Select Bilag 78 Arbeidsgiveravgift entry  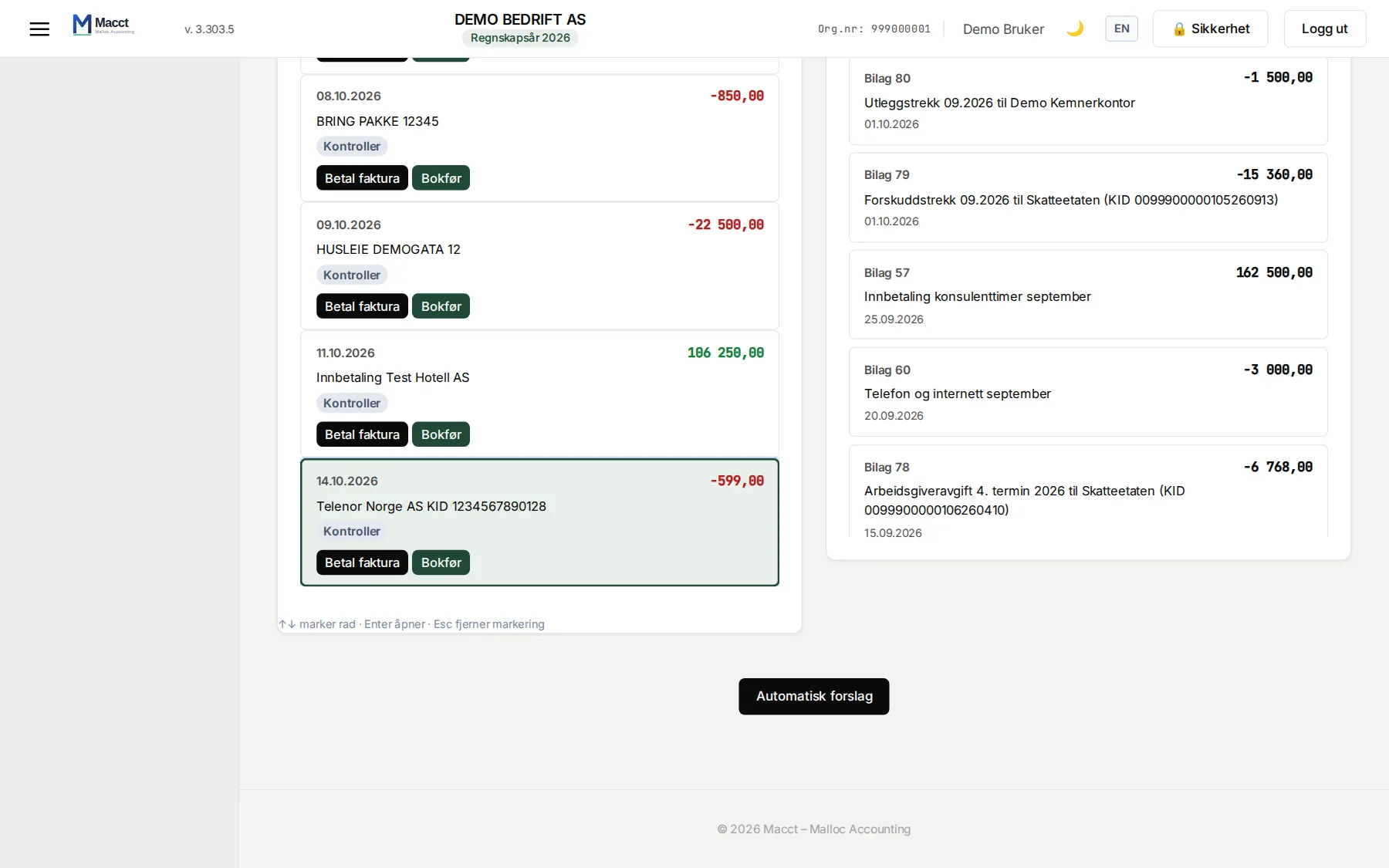pyautogui.click(x=1088, y=491)
